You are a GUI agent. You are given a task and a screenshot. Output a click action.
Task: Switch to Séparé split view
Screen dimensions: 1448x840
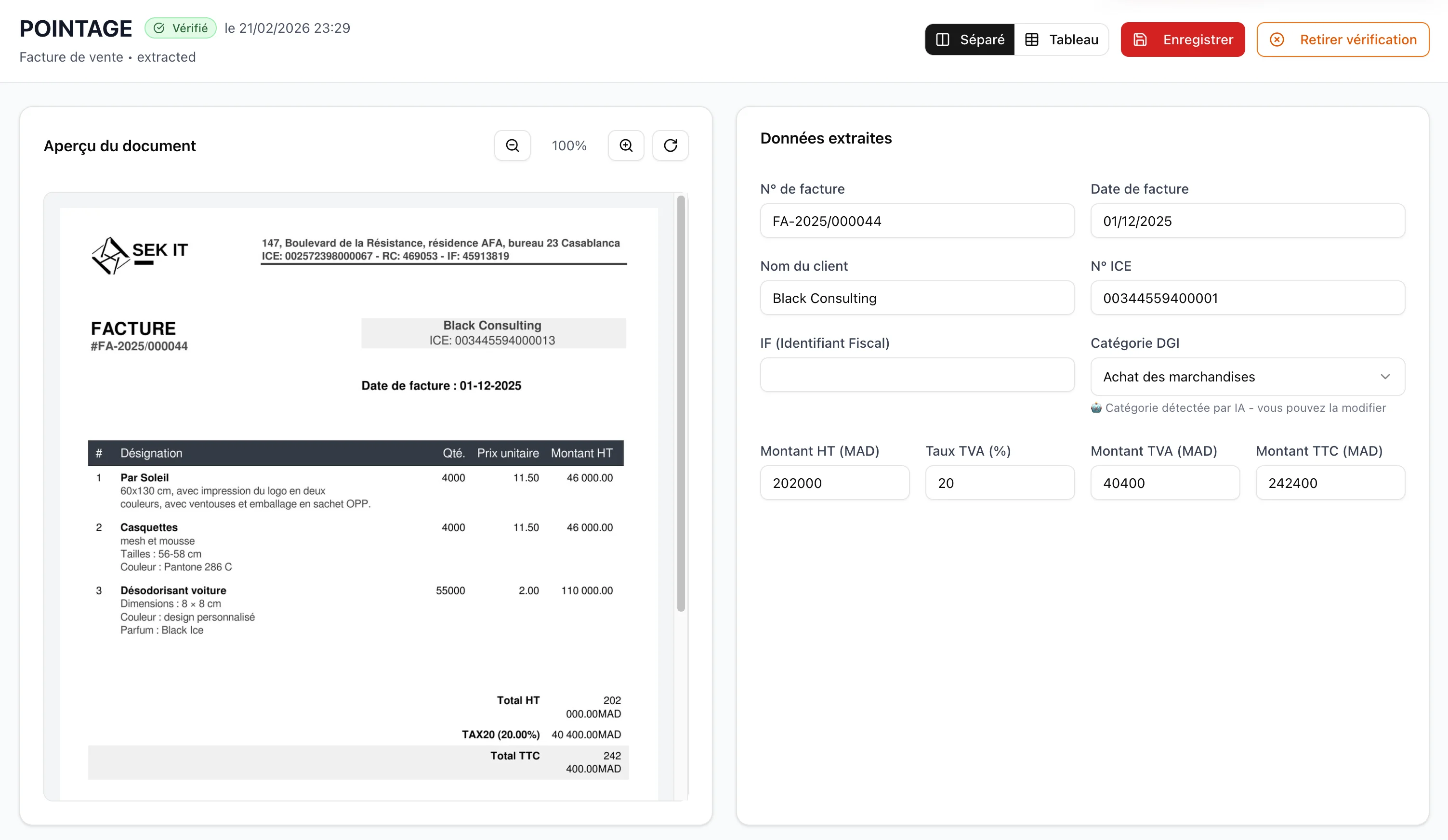(970, 39)
